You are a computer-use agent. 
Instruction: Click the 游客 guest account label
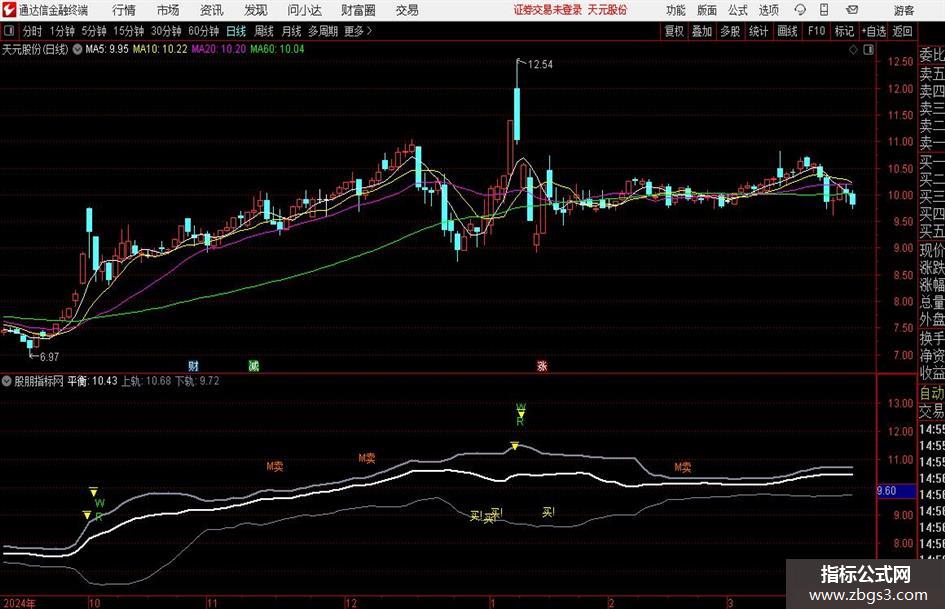(x=904, y=10)
